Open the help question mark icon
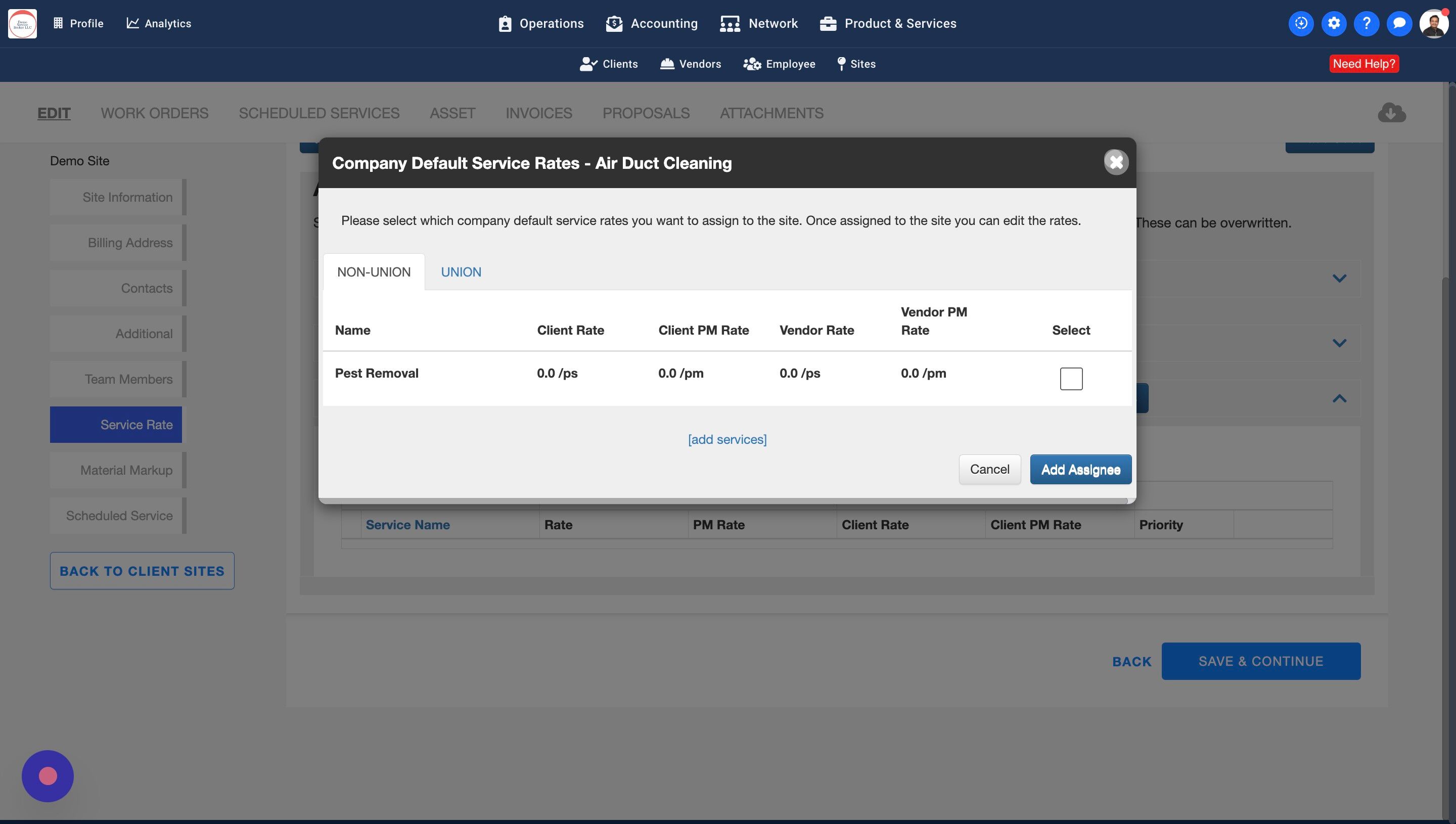 1366,23
